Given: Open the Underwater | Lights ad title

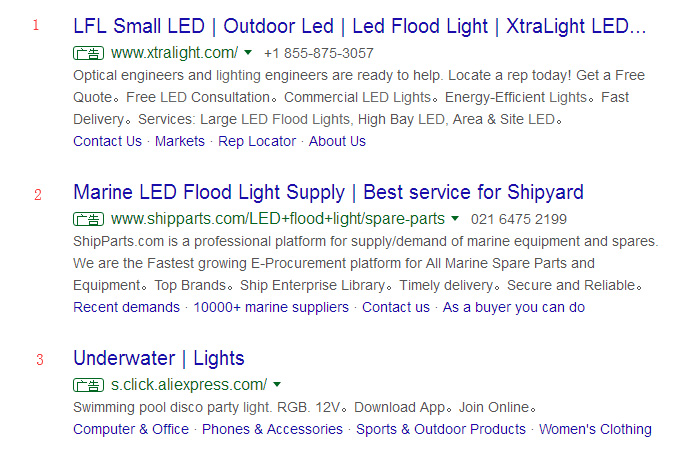Looking at the screenshot, I should (158, 358).
